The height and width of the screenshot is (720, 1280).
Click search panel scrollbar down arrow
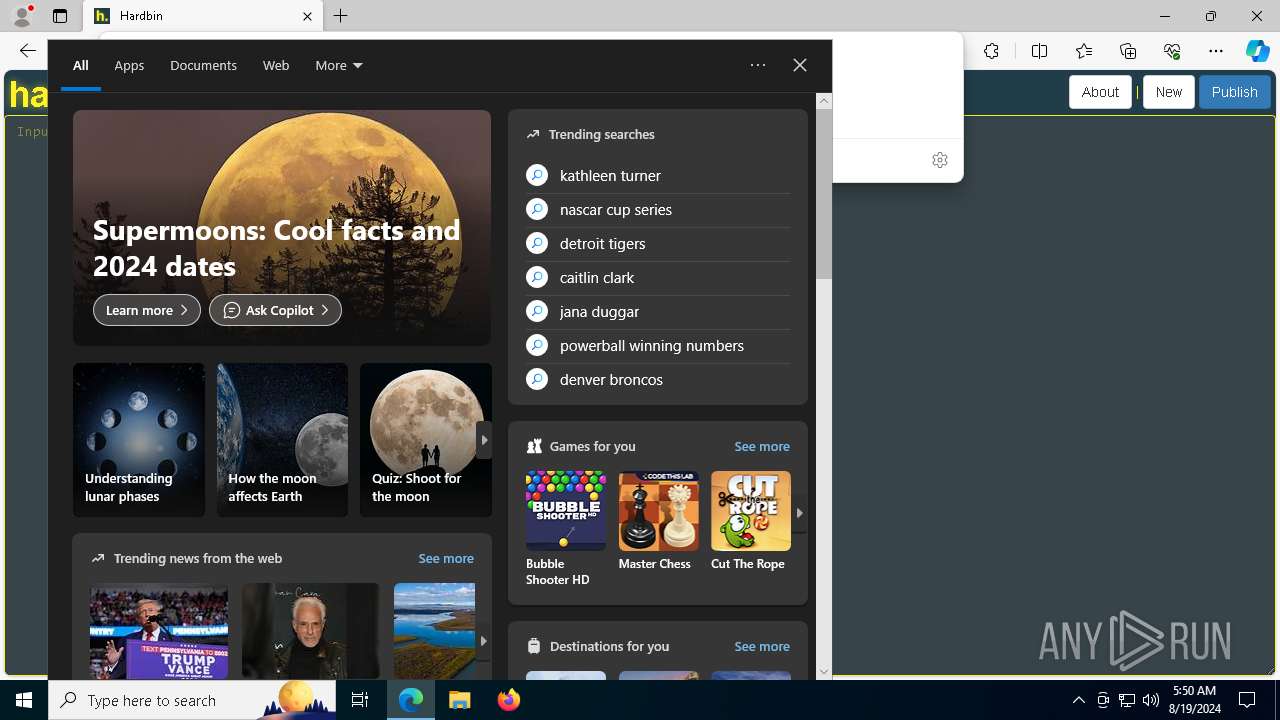point(824,672)
